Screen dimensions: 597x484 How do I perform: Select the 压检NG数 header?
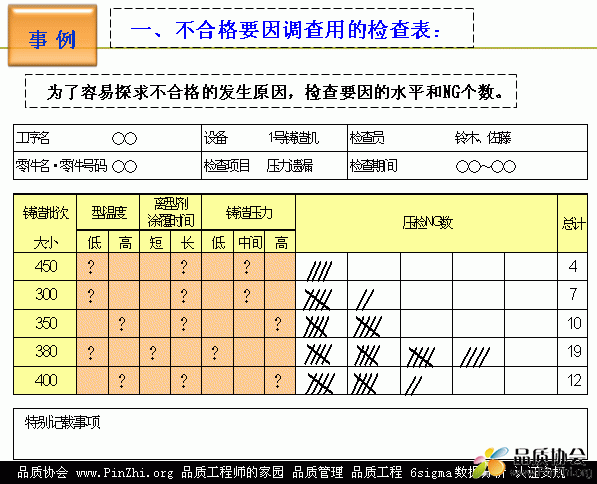coord(426,224)
